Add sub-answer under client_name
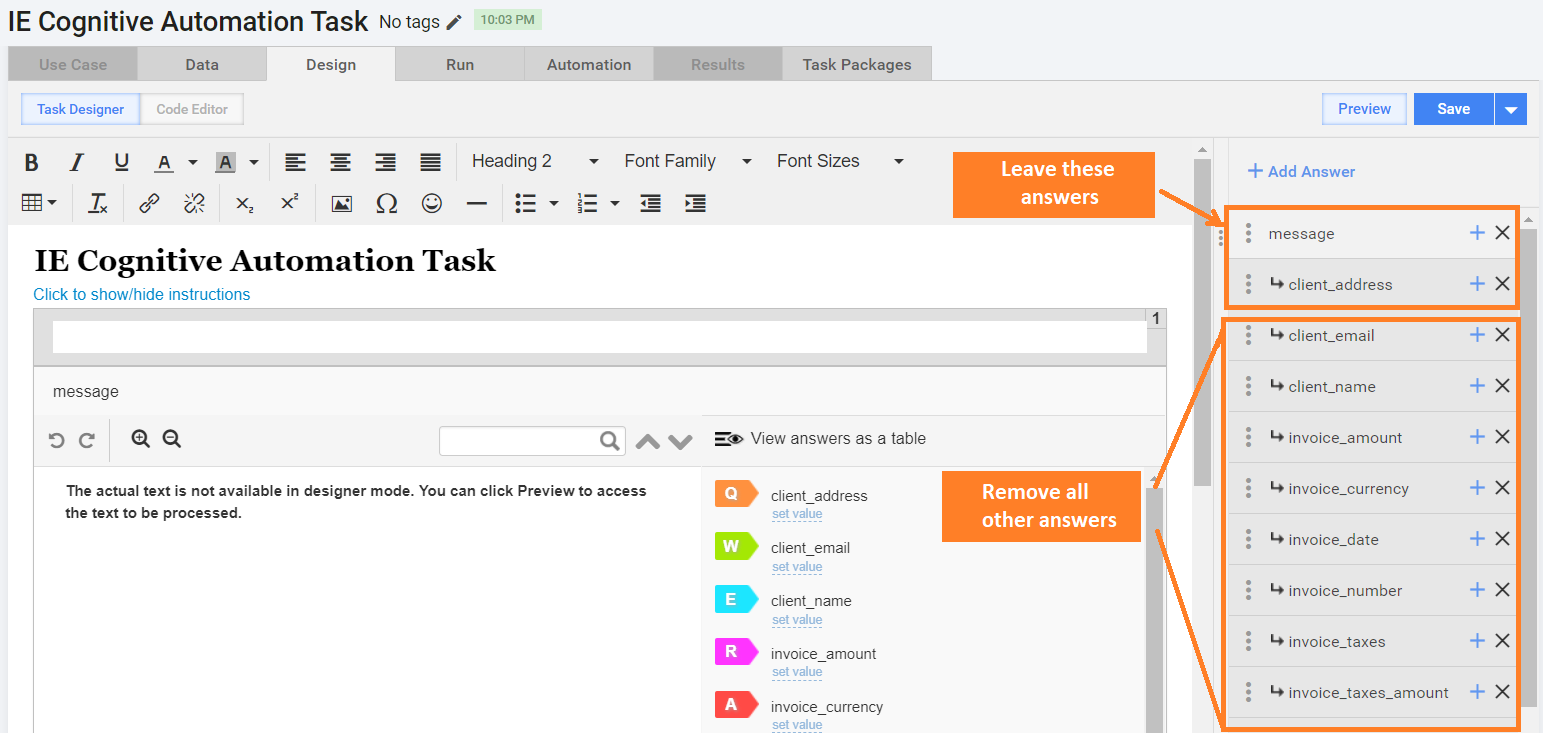This screenshot has height=733, width=1543. pos(1477,386)
